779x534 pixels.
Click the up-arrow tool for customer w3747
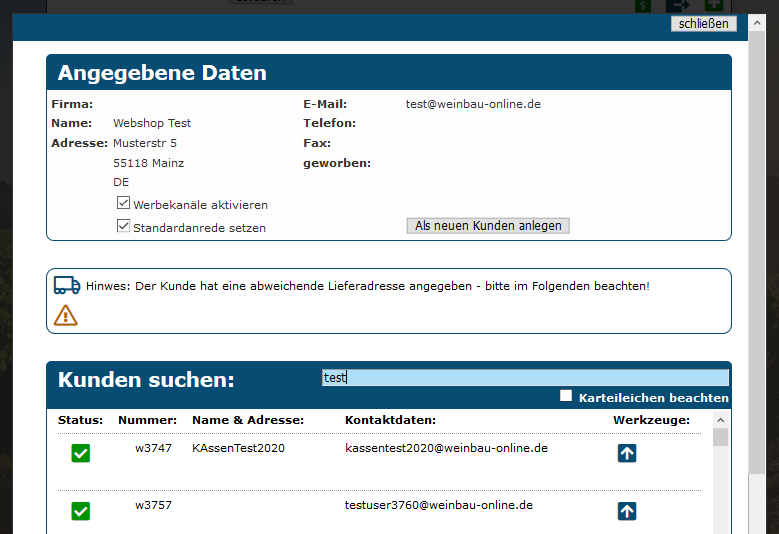pyautogui.click(x=627, y=453)
